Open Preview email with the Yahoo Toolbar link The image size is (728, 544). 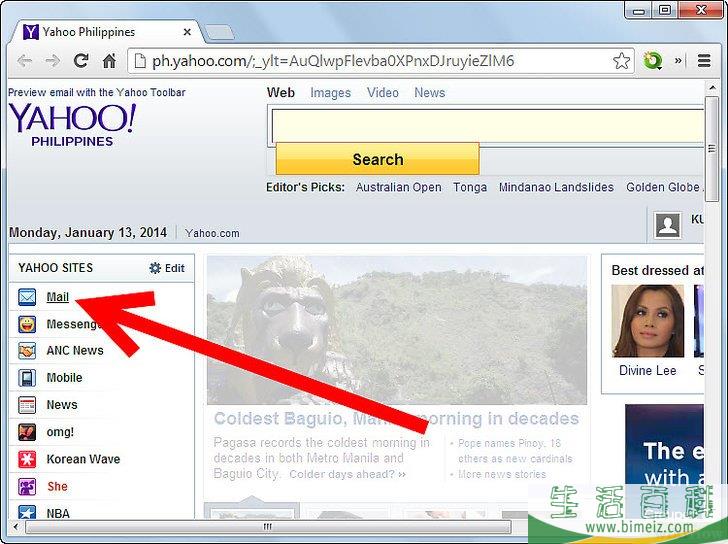click(x=97, y=92)
